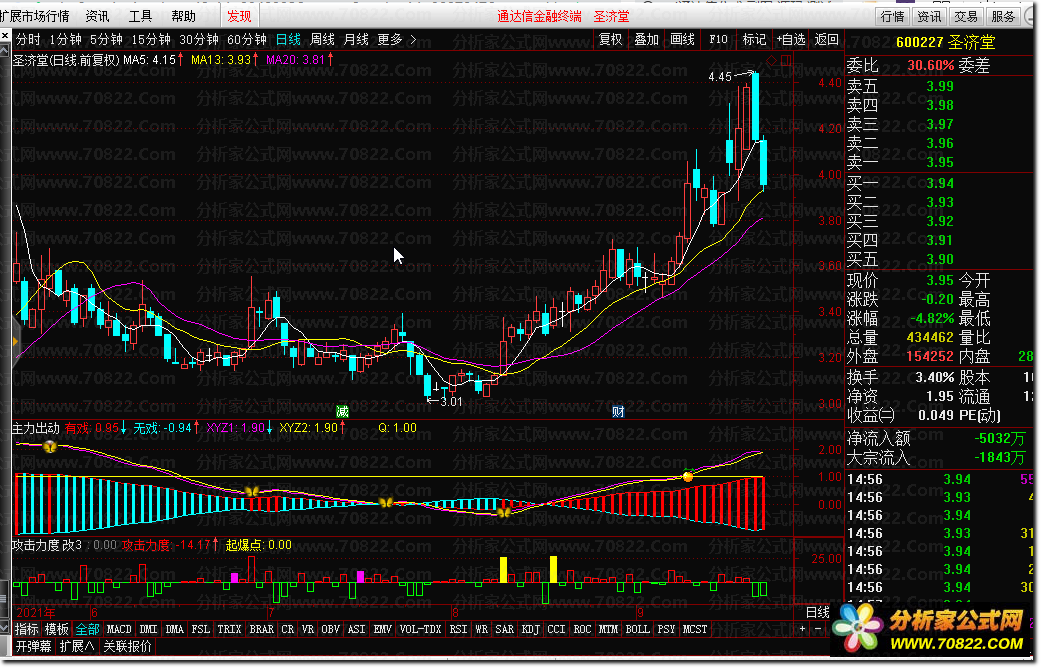Select the 日线 daily period tab
This screenshot has width=1042, height=668.
click(288, 40)
